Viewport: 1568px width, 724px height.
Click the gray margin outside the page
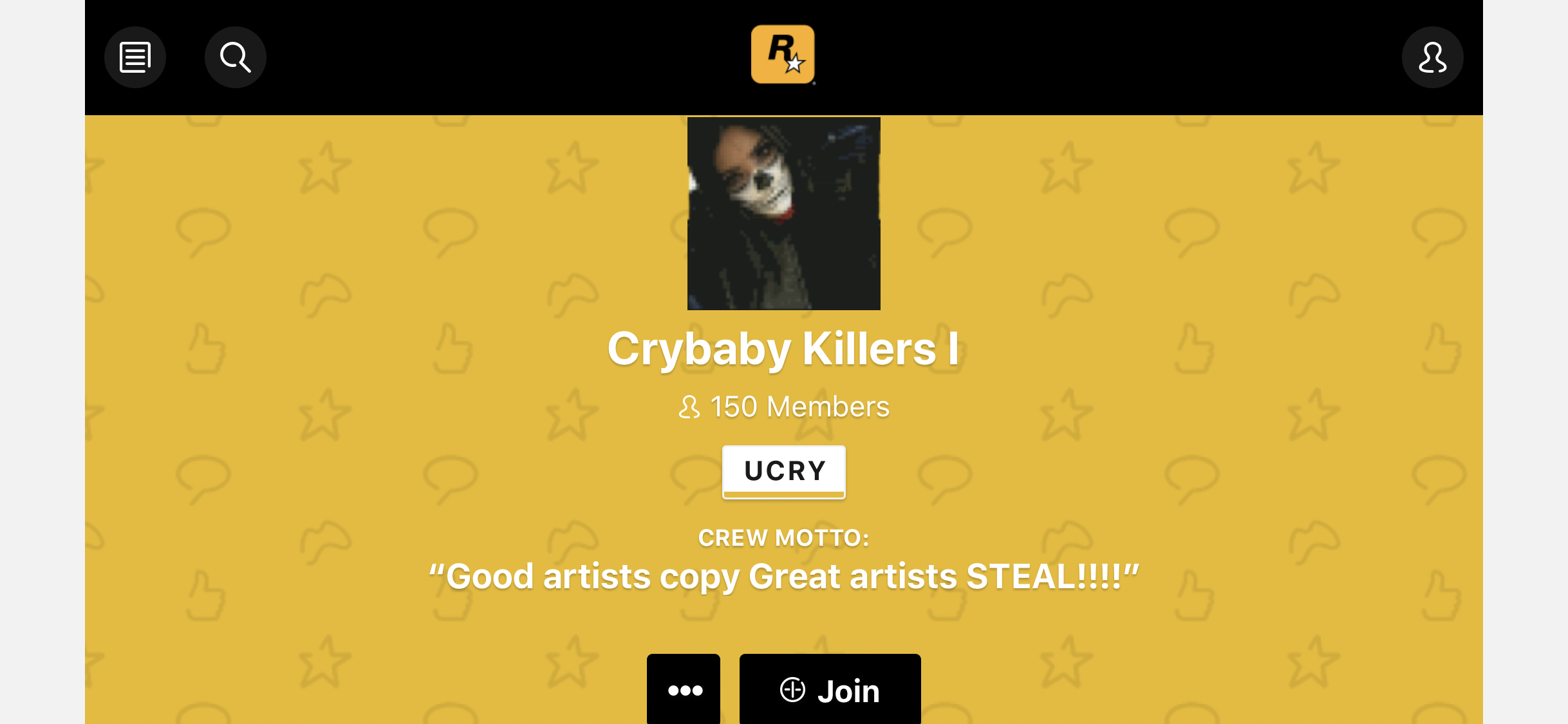coord(42,360)
